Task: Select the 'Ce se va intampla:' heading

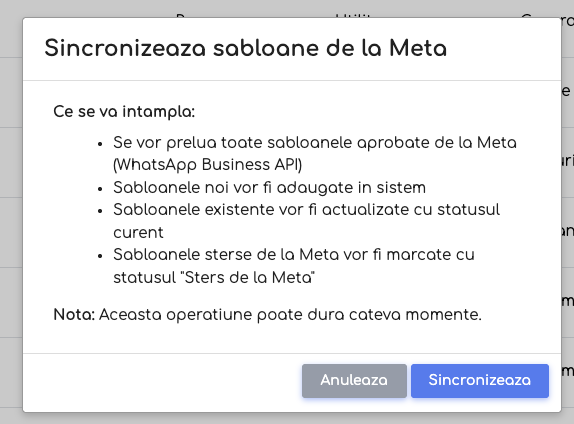Action: (x=124, y=112)
